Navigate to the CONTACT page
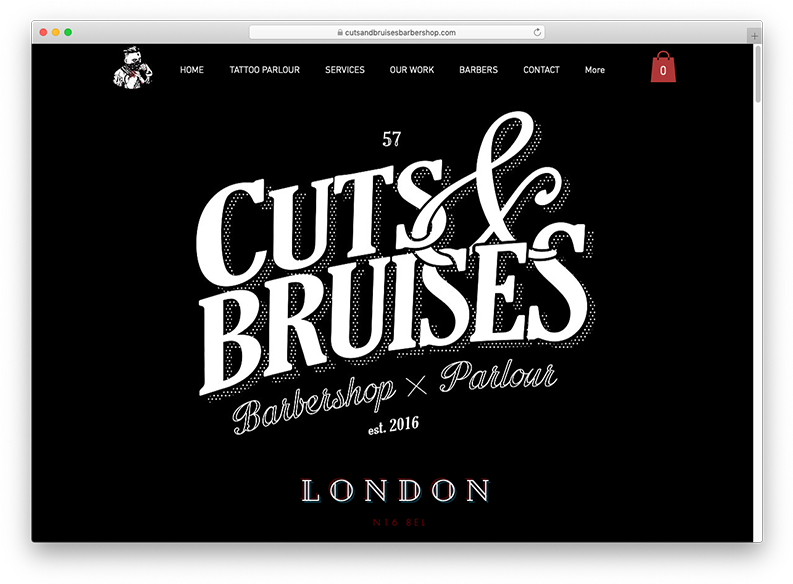 point(541,70)
